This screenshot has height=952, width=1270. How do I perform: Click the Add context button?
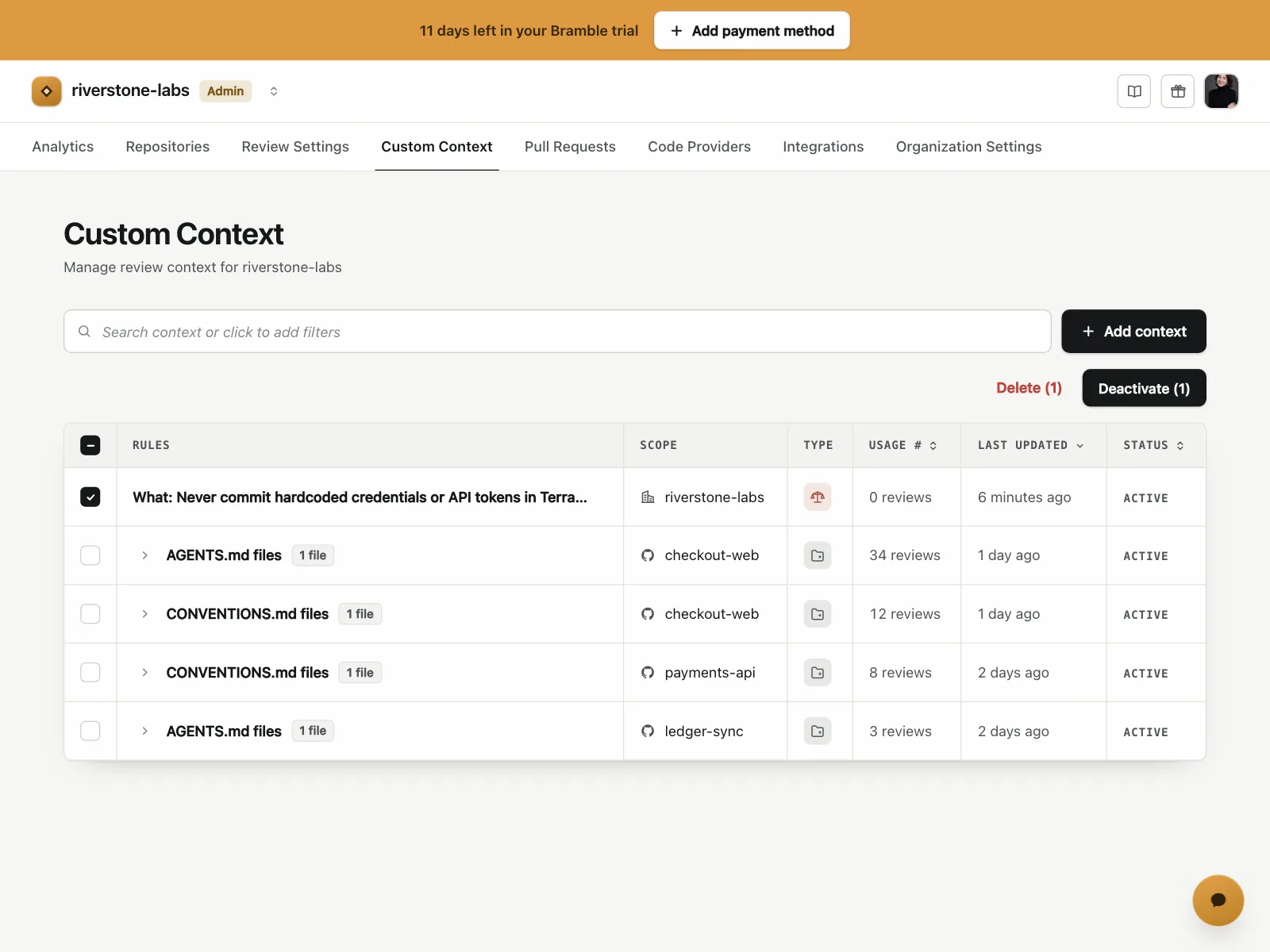[1133, 332]
